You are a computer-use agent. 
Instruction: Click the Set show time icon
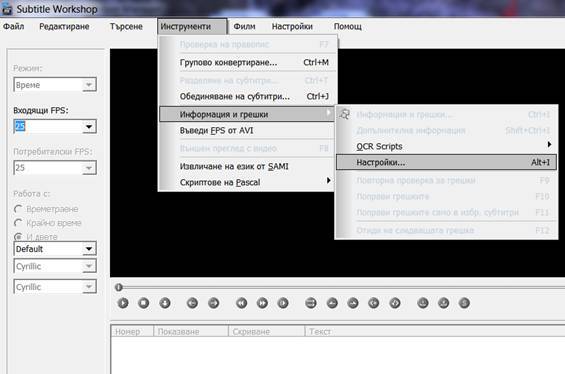tap(332, 303)
